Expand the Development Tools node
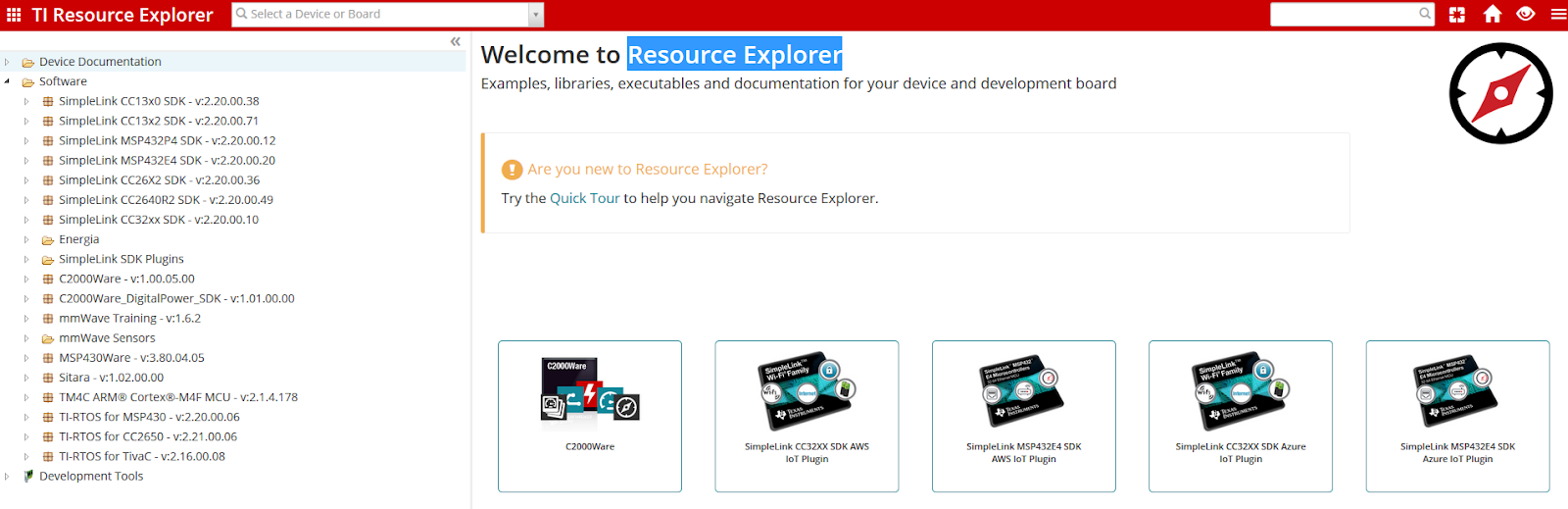The image size is (1568, 509). tap(7, 477)
